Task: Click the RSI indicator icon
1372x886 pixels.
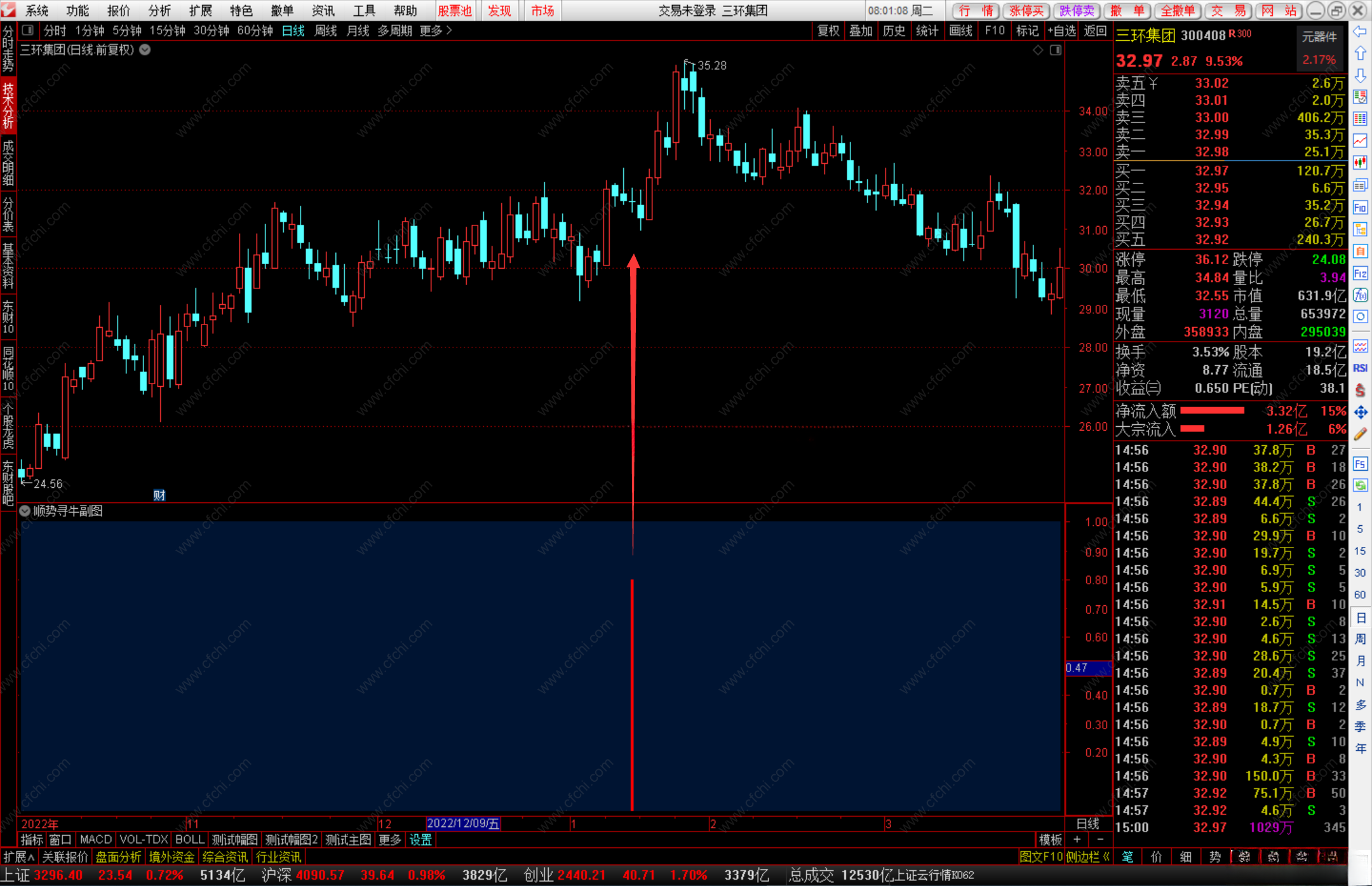Action: coord(1360,368)
